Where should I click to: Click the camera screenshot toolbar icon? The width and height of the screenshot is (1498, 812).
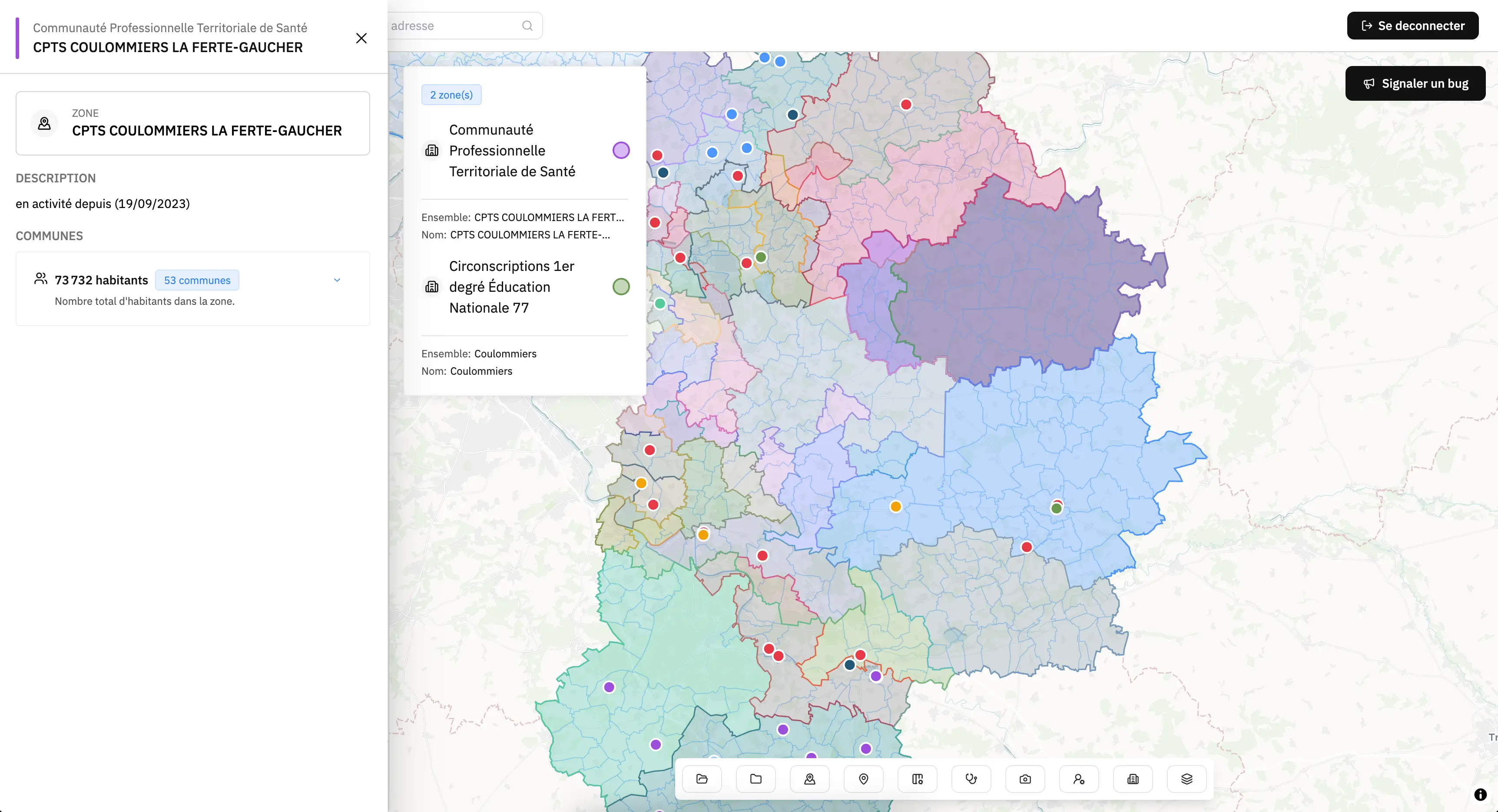1025,779
